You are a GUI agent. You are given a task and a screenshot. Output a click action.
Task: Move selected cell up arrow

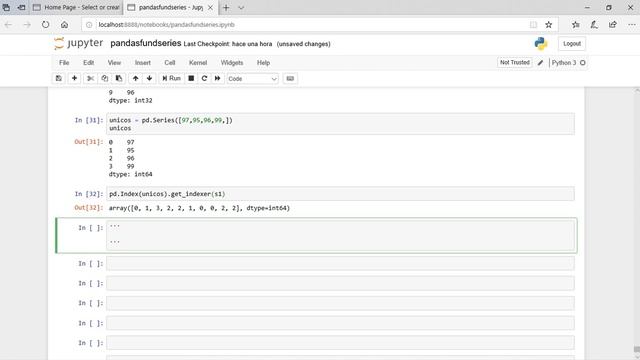pyautogui.click(x=136, y=78)
